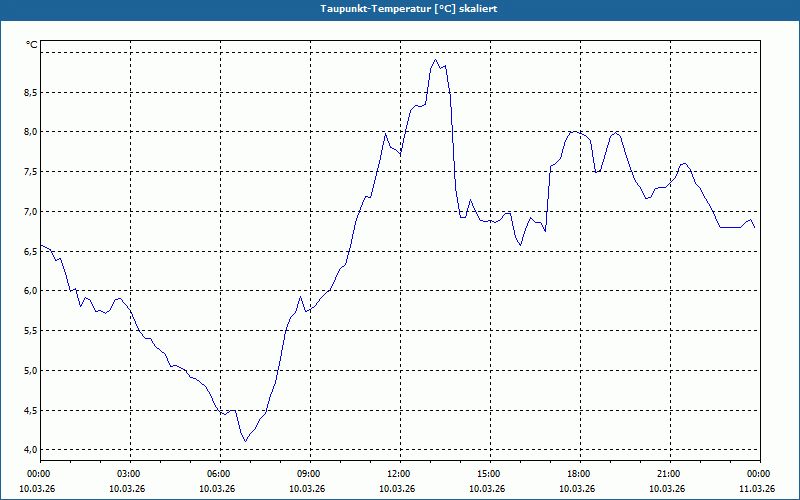
Task: Click the 4,0 y-axis label
Action: point(32,449)
